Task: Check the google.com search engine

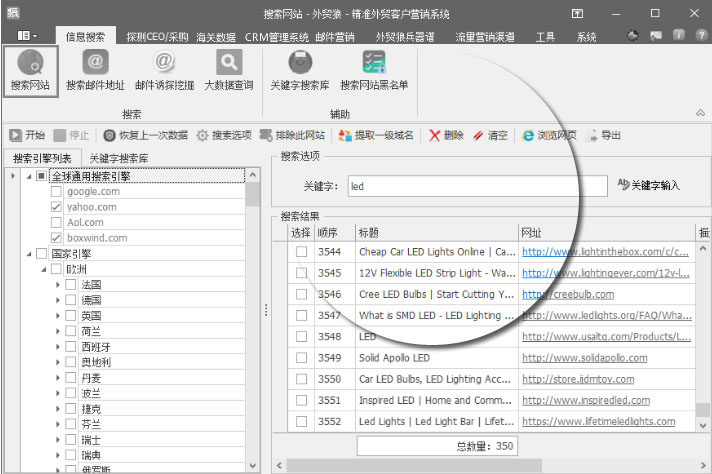Action: [x=57, y=191]
